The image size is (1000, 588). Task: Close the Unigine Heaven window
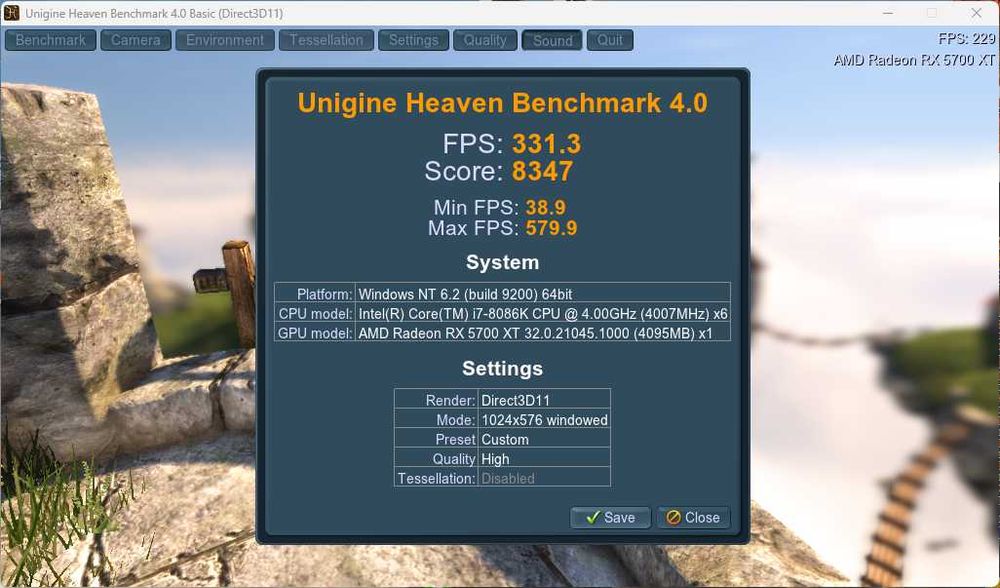[x=976, y=13]
